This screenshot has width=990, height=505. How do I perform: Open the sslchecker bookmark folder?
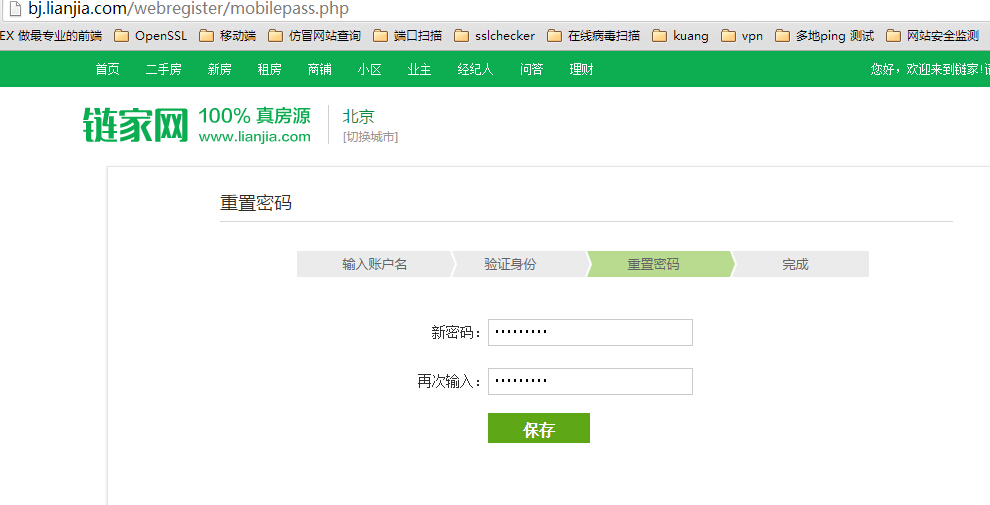point(494,36)
